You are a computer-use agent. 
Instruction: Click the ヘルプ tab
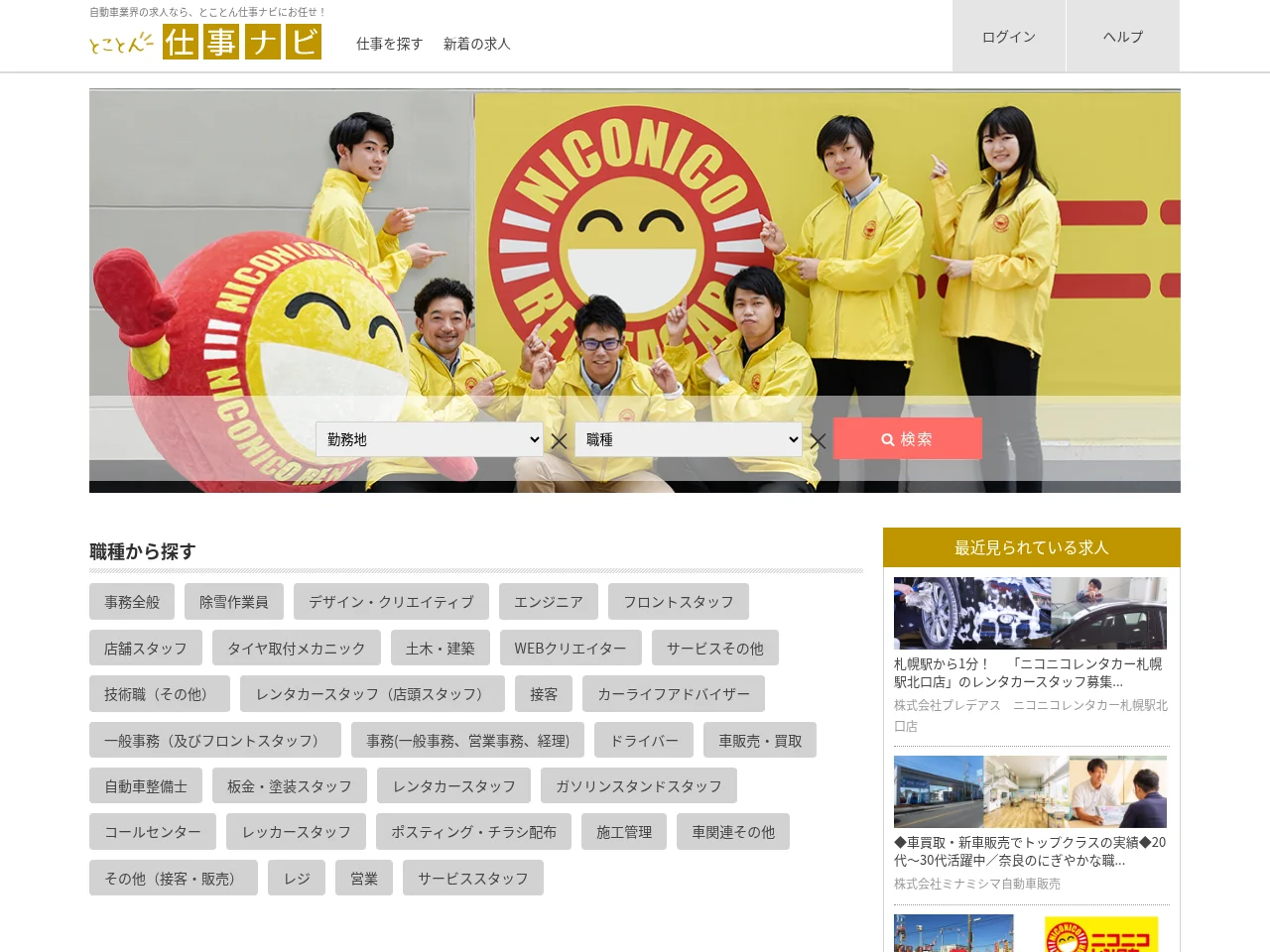click(1123, 36)
